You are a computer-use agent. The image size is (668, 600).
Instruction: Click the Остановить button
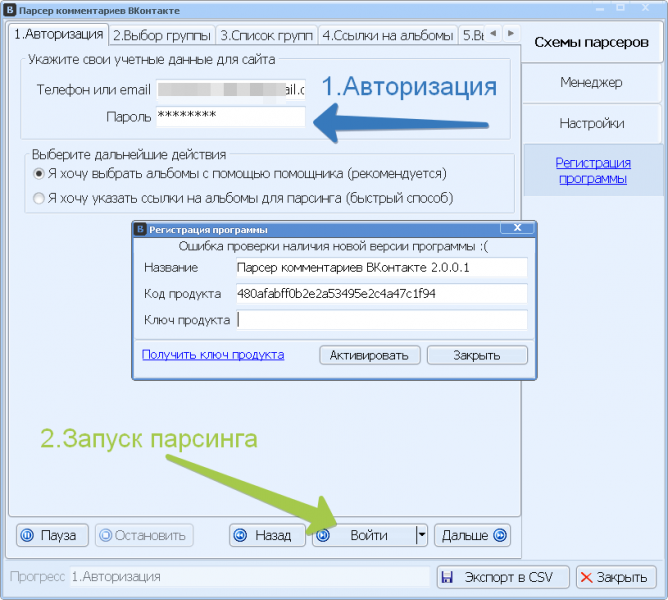click(x=144, y=535)
